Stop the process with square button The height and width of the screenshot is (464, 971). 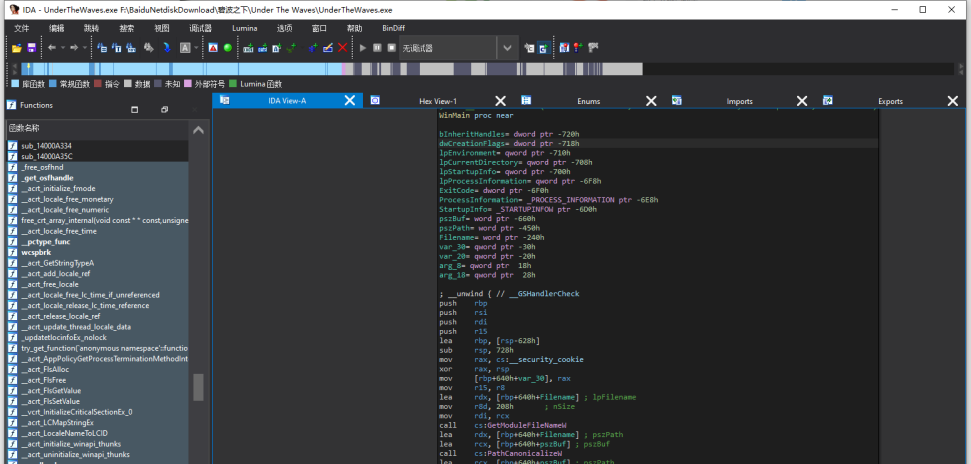(391, 48)
